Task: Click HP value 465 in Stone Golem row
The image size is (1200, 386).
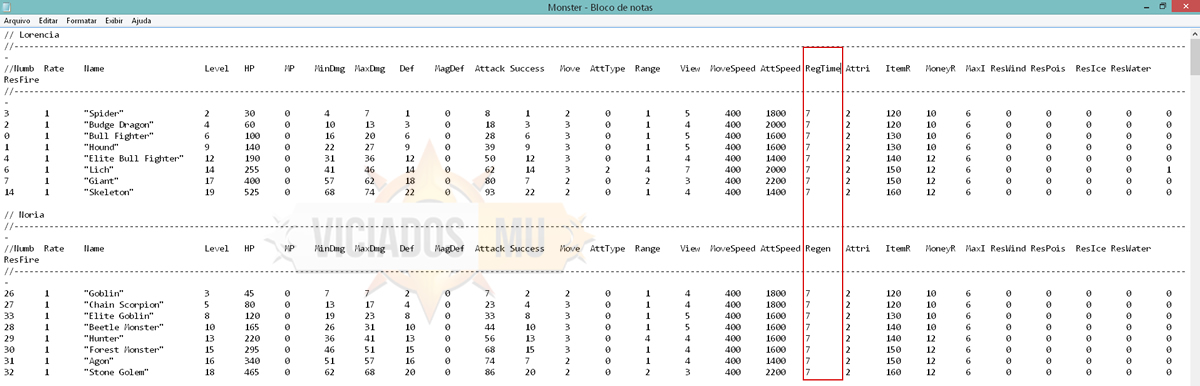Action: (252, 371)
